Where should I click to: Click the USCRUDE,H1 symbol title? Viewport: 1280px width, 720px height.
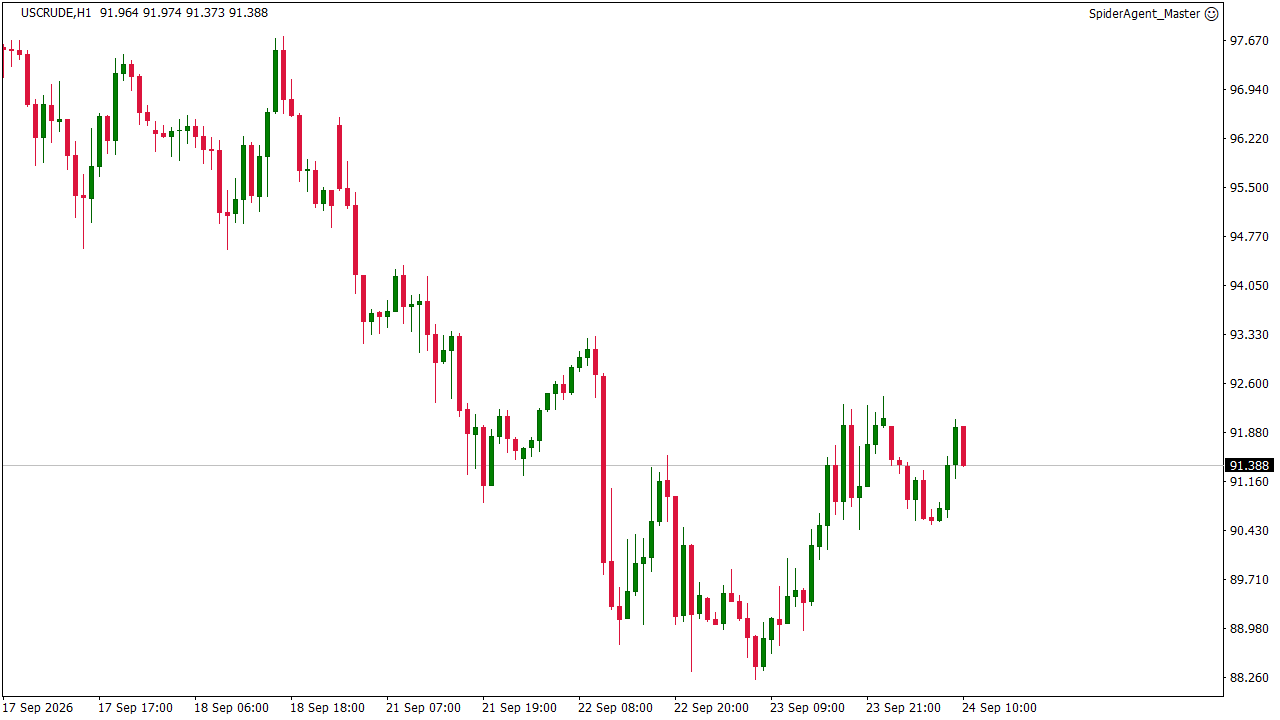click(56, 13)
